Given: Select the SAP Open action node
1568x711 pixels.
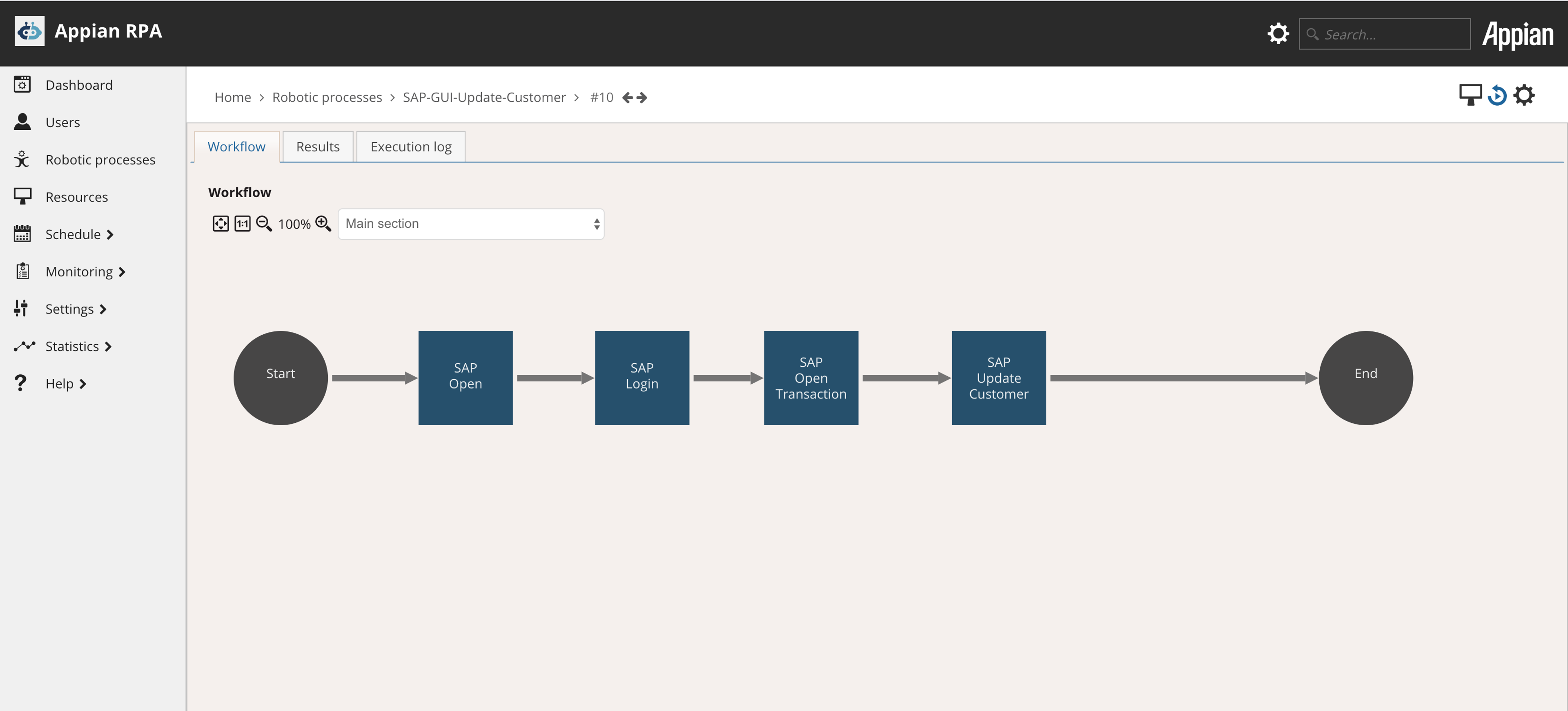Looking at the screenshot, I should coord(465,378).
